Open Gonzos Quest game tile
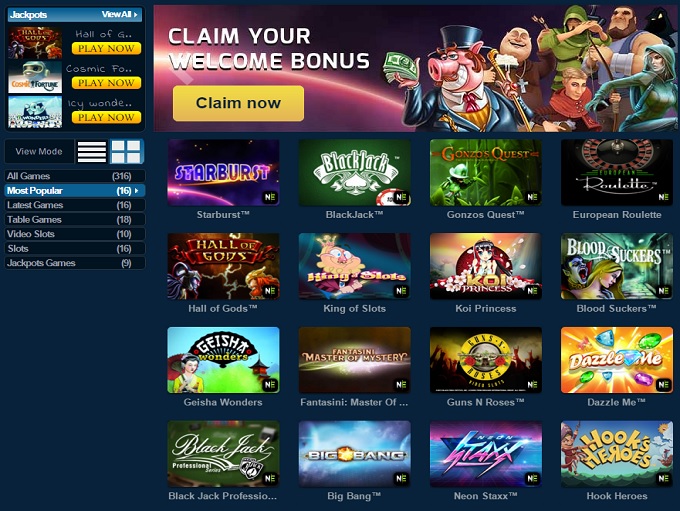 click(486, 173)
